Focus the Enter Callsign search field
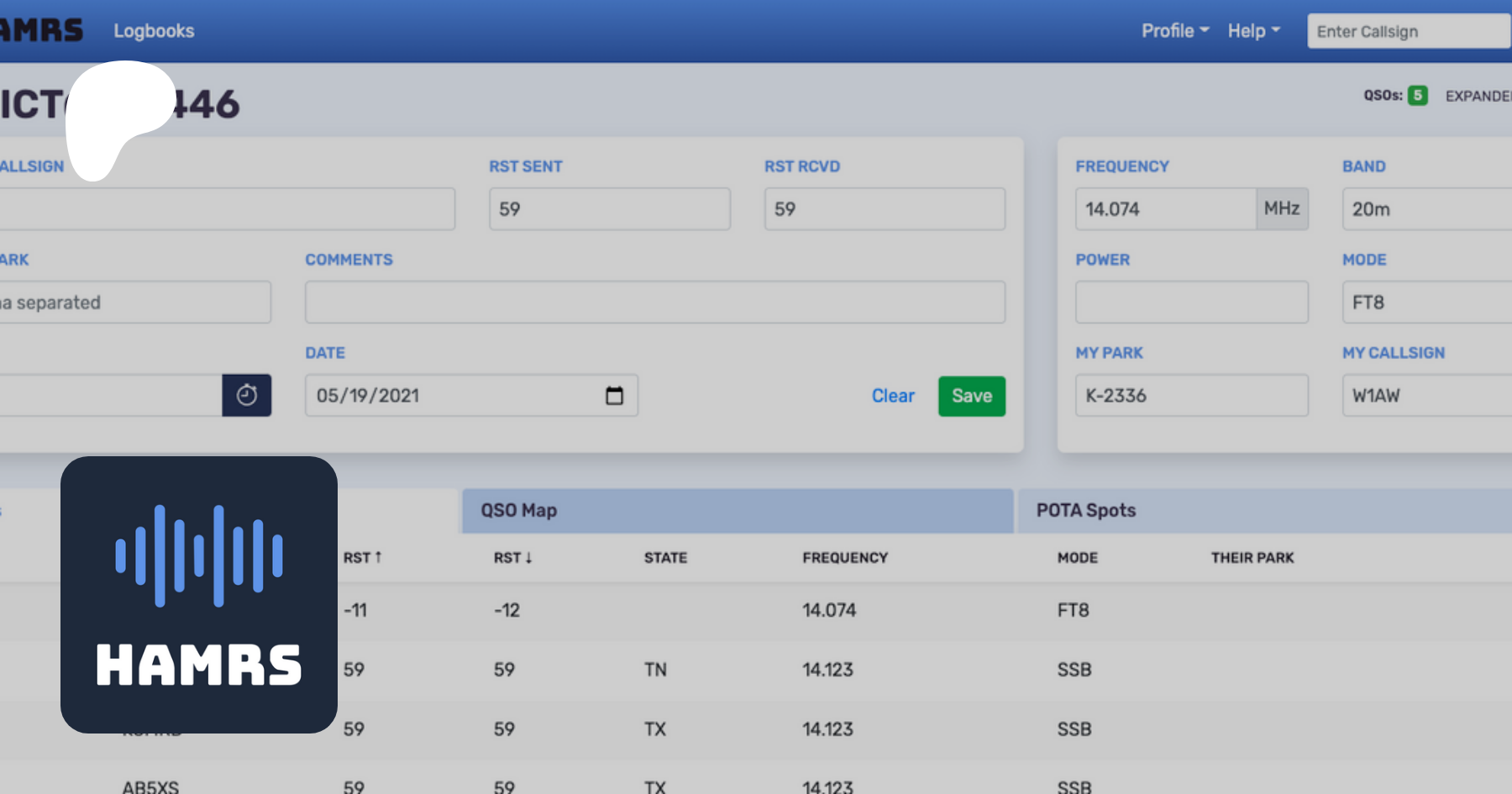The image size is (1512, 794). pos(1408,32)
